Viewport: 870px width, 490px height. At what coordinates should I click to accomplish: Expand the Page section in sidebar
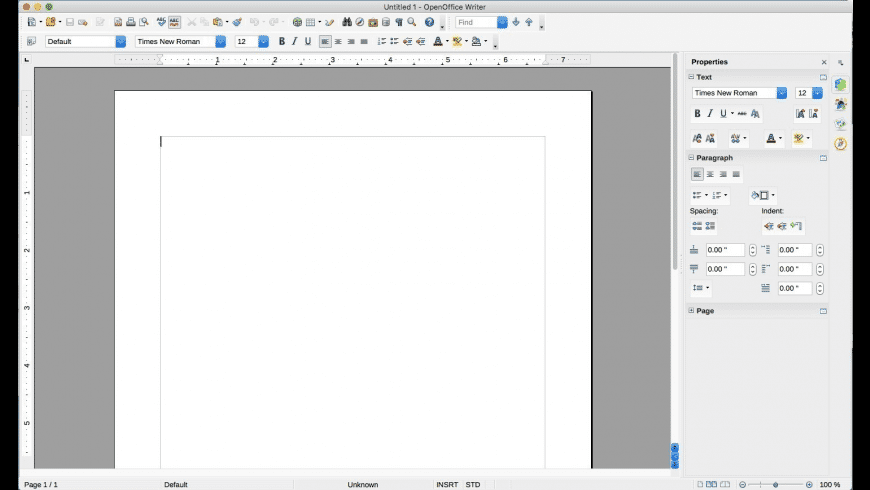(x=691, y=311)
